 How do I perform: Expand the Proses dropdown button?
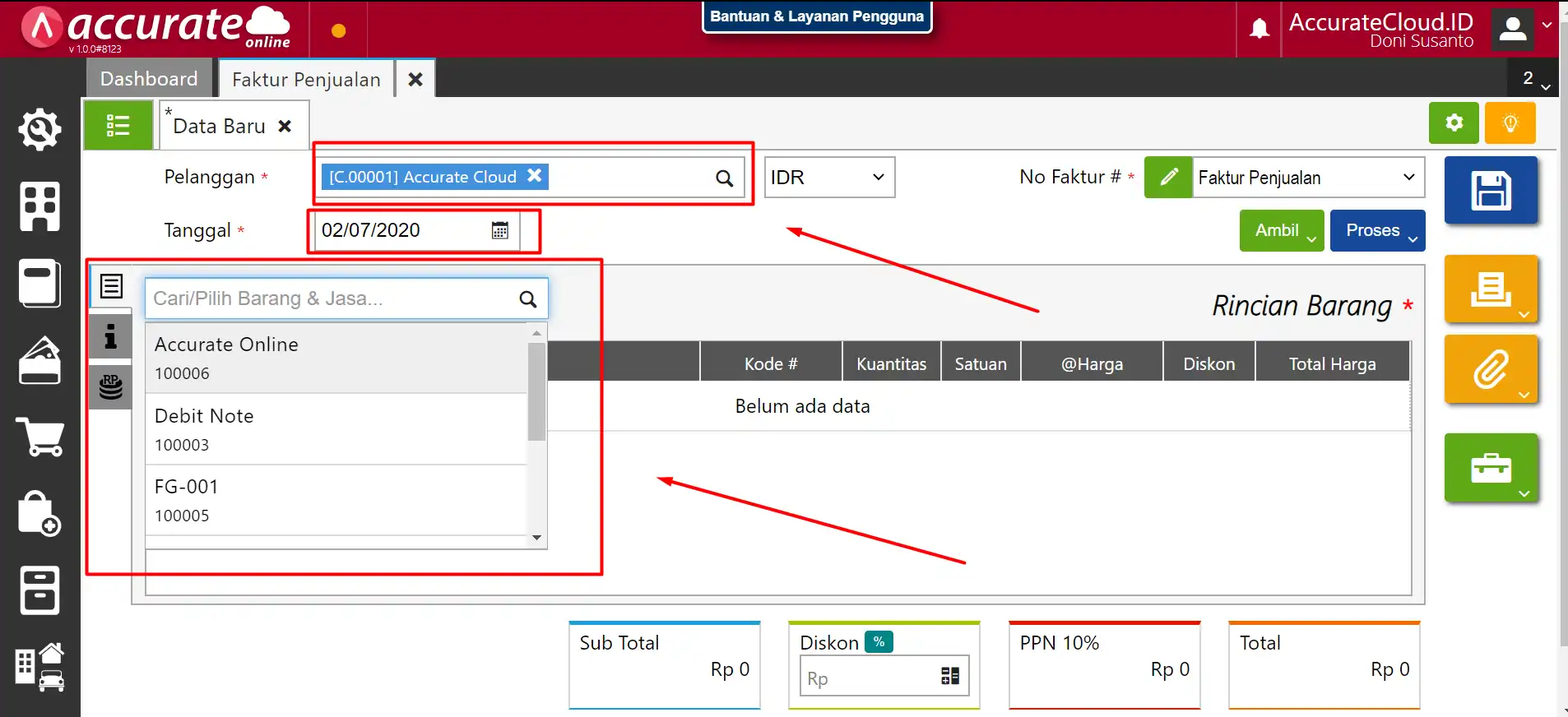click(x=1377, y=231)
